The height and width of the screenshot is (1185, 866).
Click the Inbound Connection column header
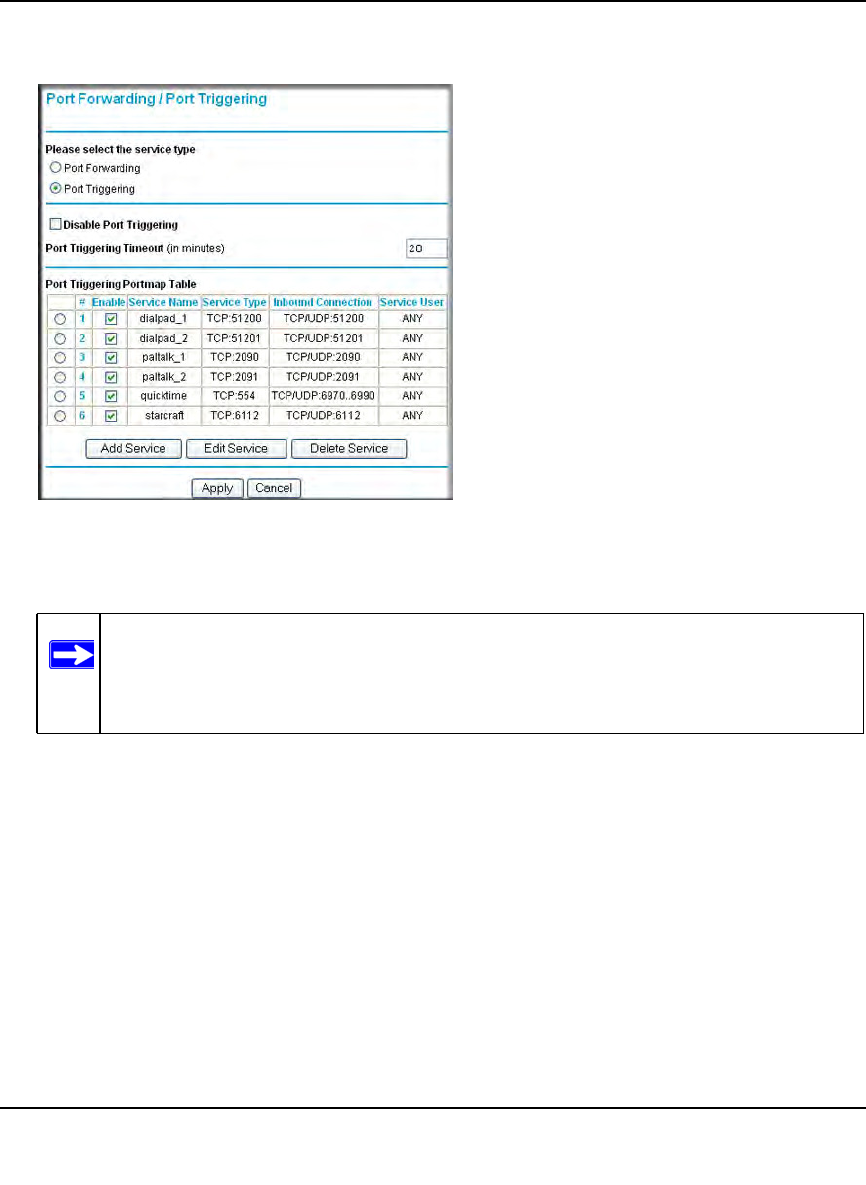[323, 302]
